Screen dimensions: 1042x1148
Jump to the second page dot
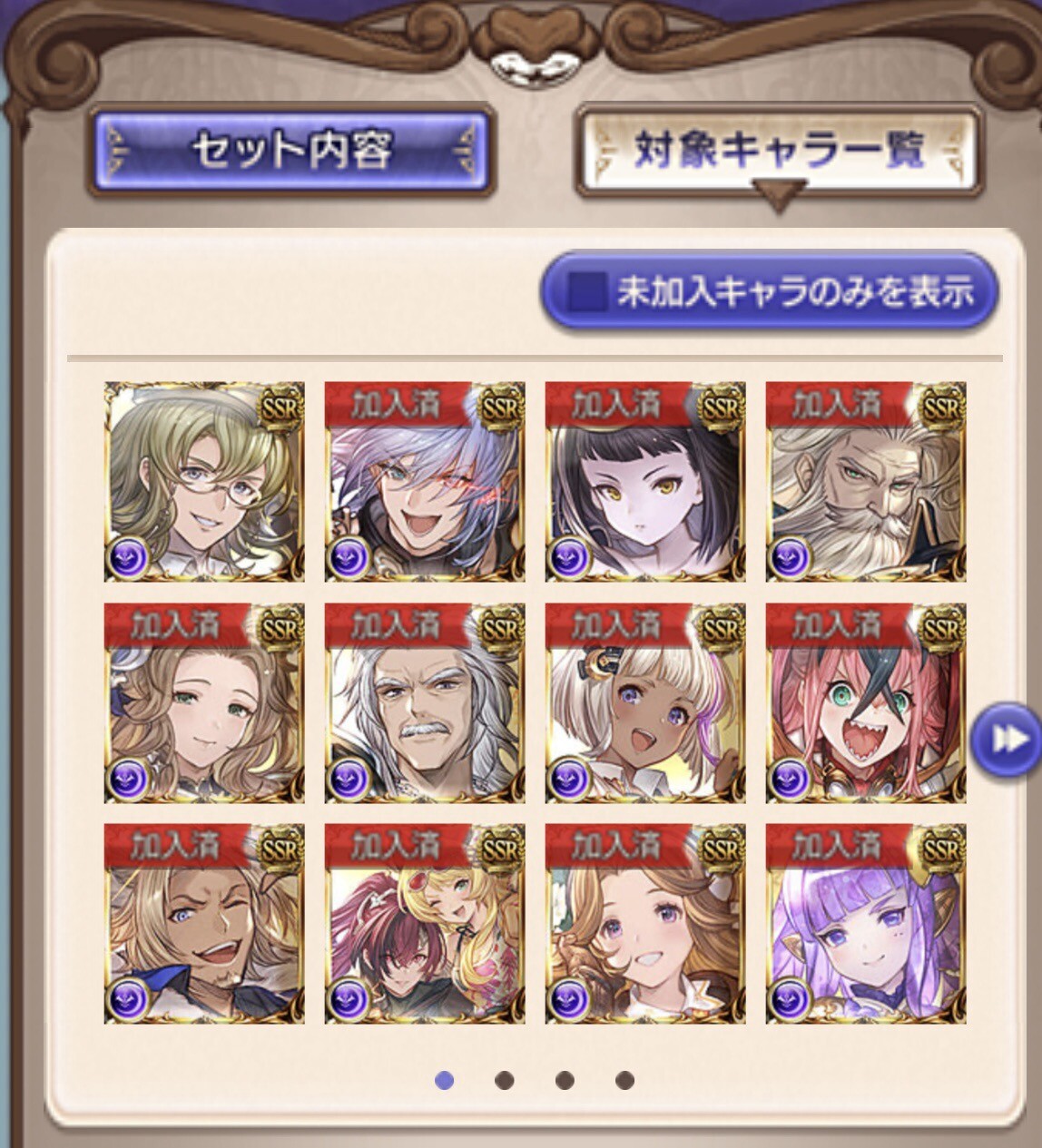click(505, 1080)
